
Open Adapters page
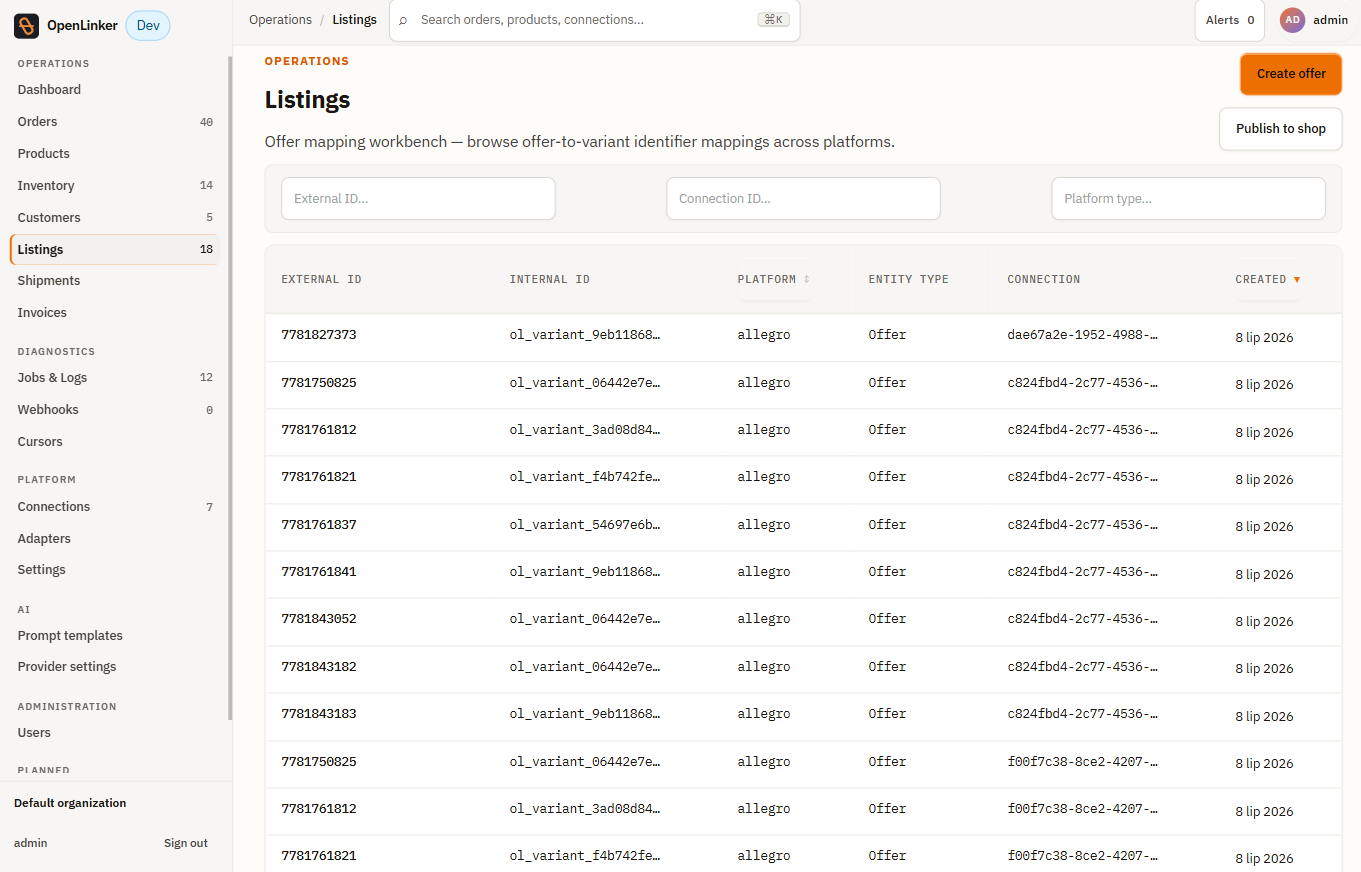(115, 539)
